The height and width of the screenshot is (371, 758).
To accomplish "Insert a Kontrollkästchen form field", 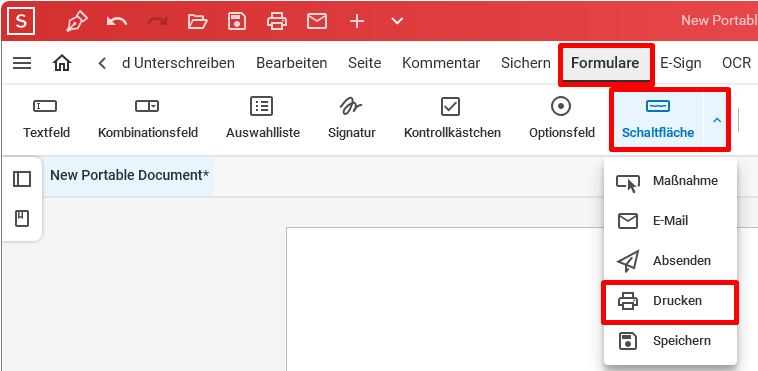I will pos(452,119).
